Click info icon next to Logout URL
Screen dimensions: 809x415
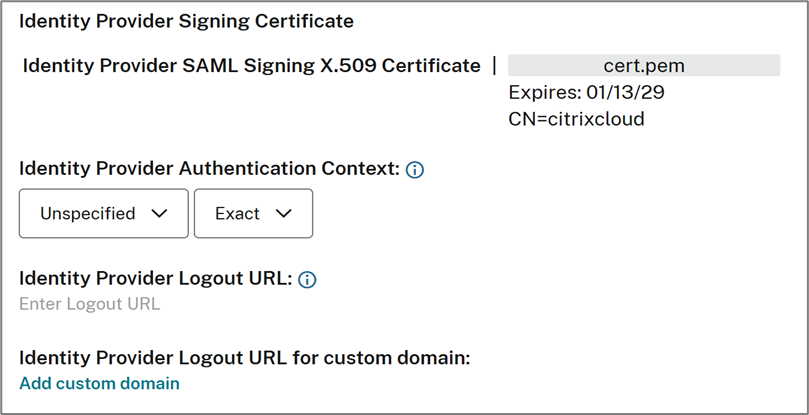307,280
